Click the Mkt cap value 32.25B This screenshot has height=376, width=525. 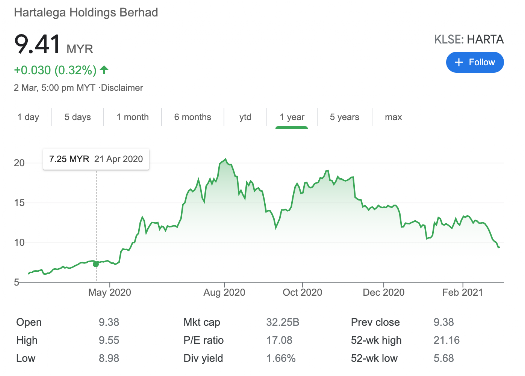[x=283, y=322]
